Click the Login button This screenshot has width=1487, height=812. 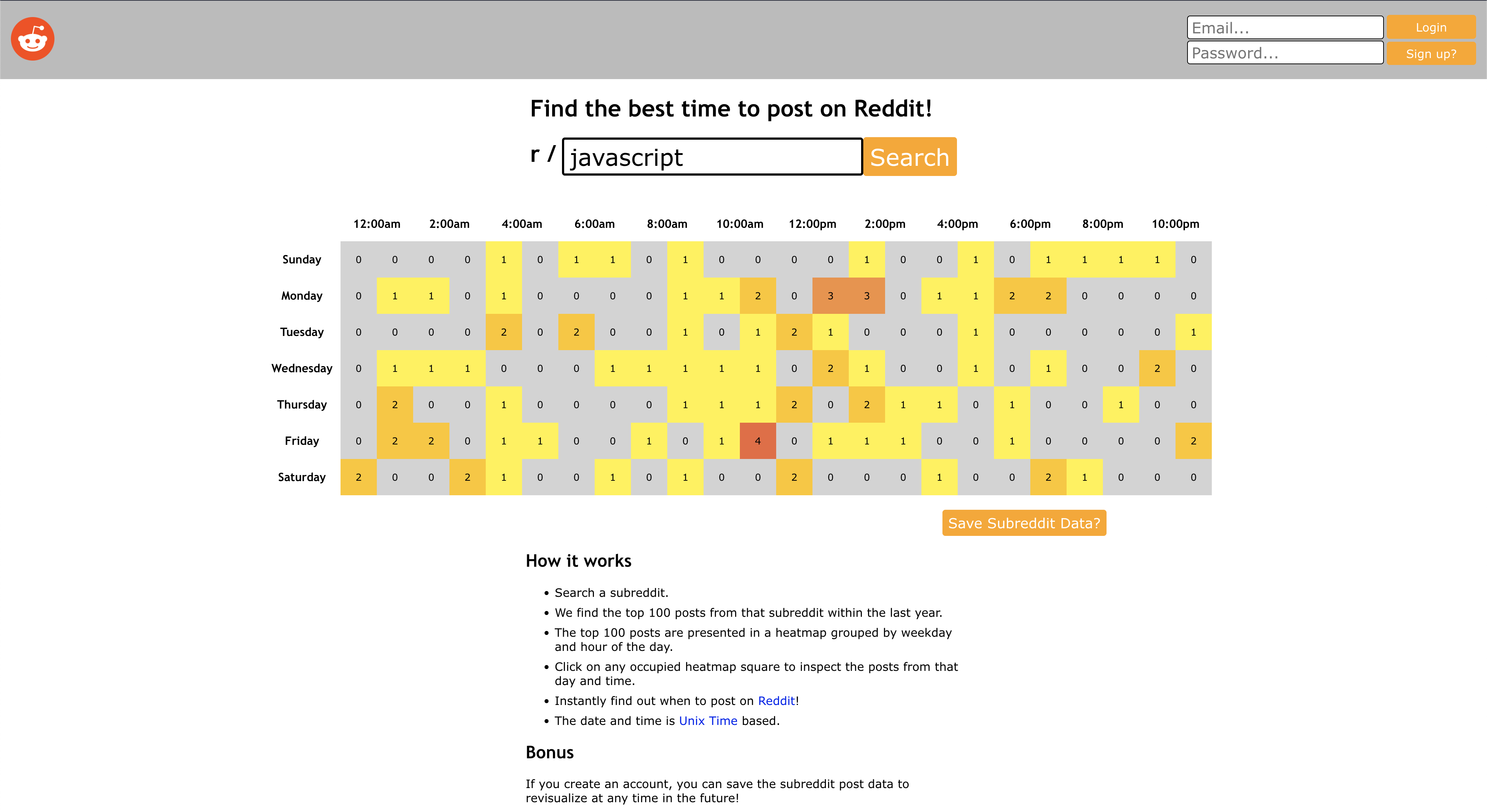click(x=1431, y=27)
